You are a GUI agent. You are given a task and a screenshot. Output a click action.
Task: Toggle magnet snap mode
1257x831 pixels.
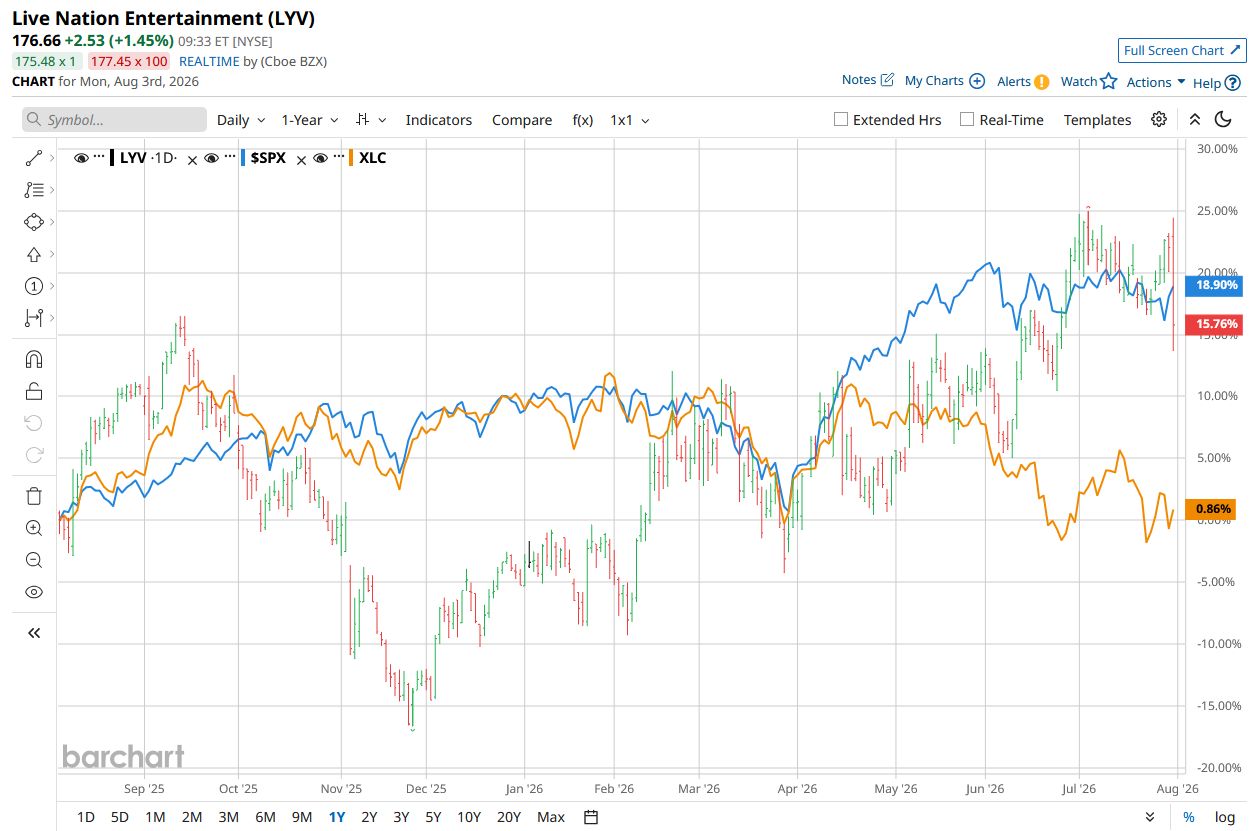pyautogui.click(x=33, y=359)
